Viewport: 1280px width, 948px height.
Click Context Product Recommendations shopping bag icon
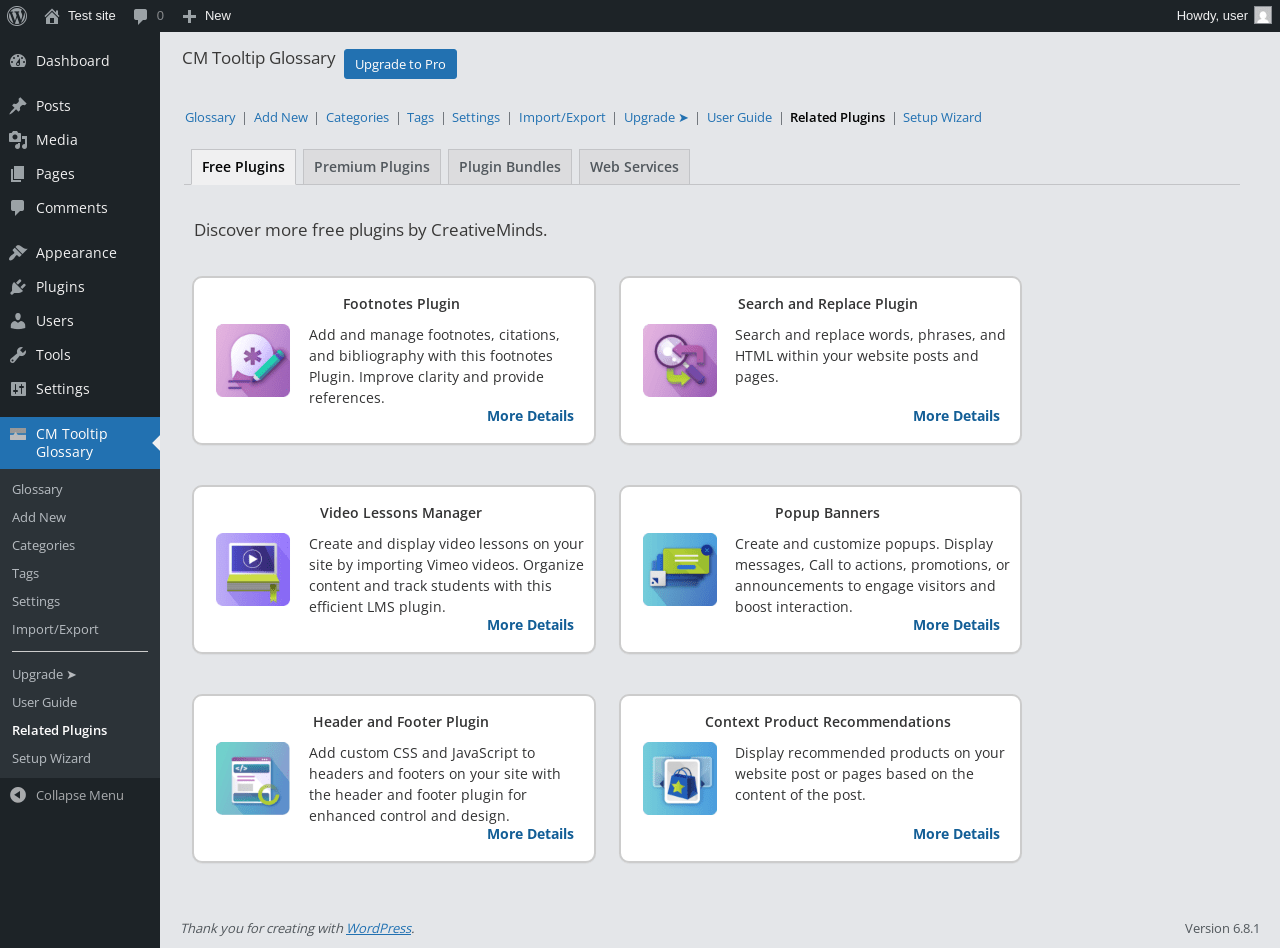pyautogui.click(x=680, y=778)
